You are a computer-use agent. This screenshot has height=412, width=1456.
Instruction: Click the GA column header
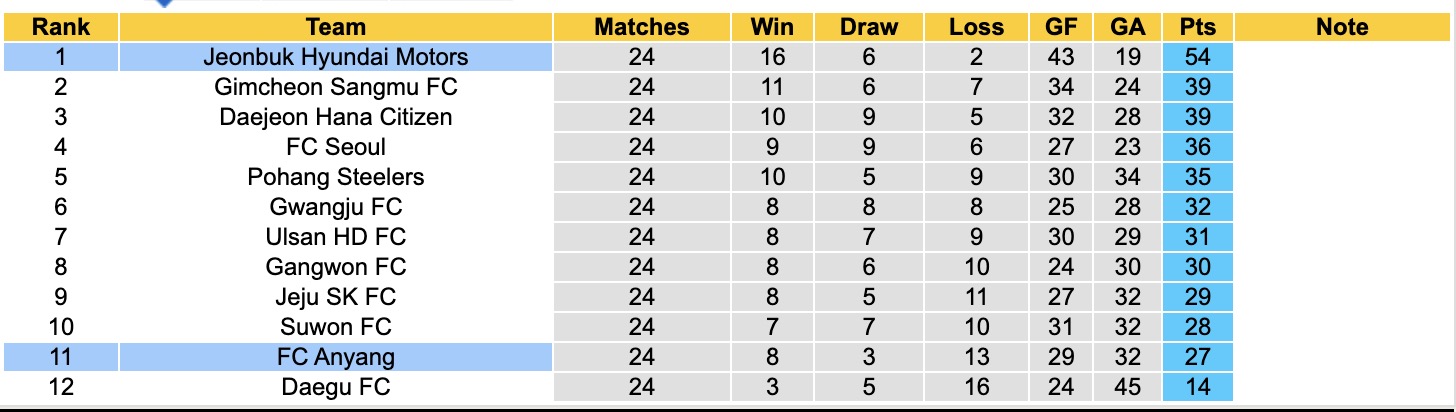click(x=1127, y=28)
